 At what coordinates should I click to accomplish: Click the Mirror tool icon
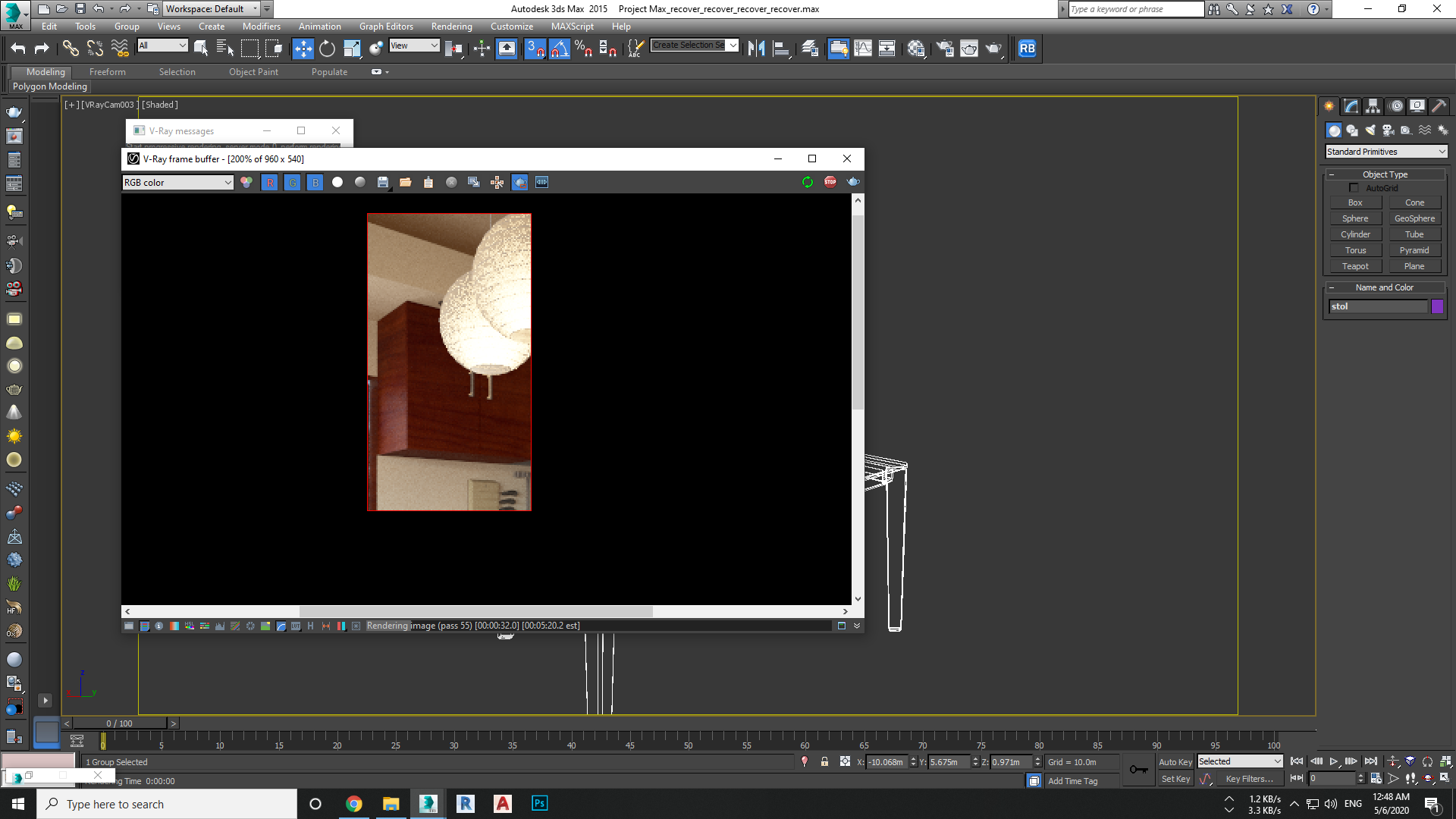(756, 49)
